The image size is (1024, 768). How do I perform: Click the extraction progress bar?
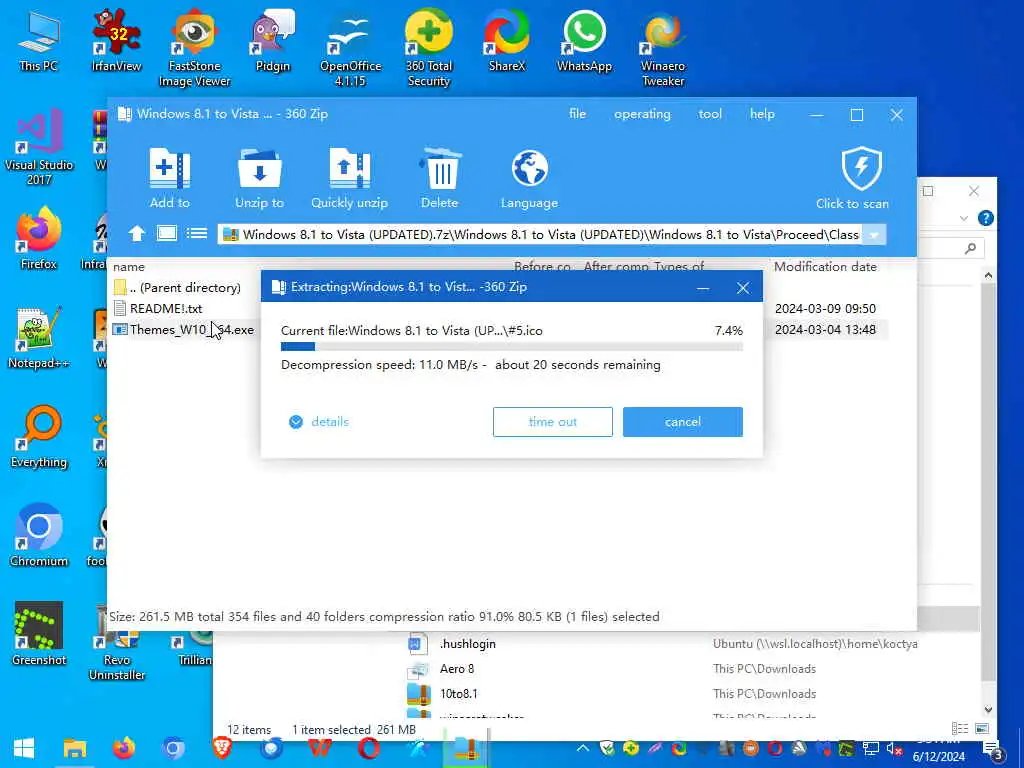511,347
